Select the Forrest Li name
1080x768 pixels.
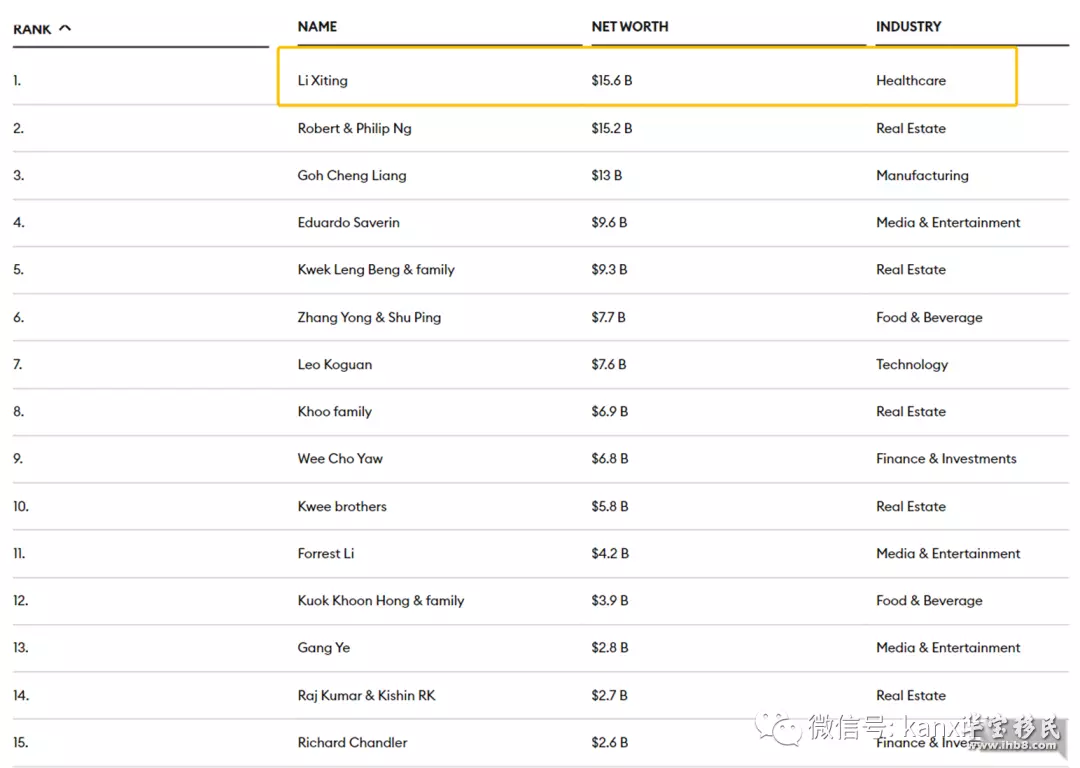coord(326,554)
